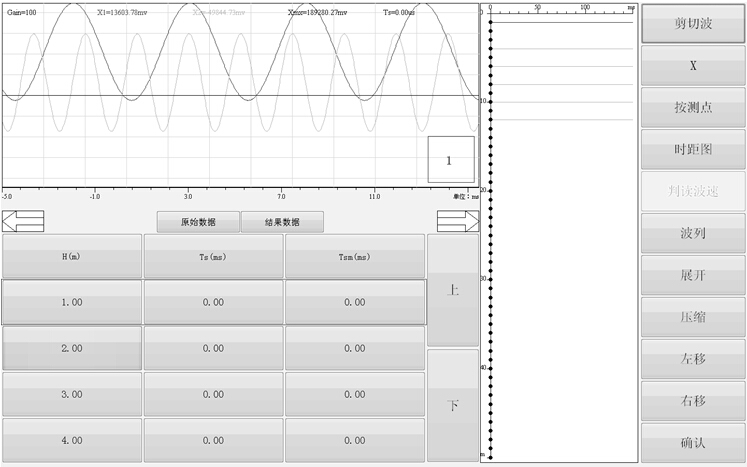Select the channel 1 box on waveform
The image size is (747, 467).
click(x=450, y=160)
